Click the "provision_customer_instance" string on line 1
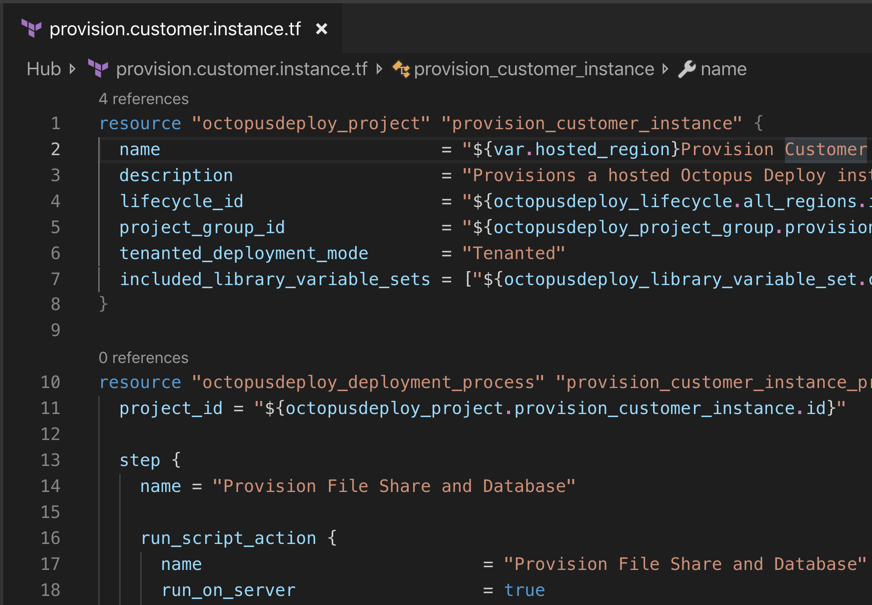This screenshot has width=872, height=605. (592, 123)
